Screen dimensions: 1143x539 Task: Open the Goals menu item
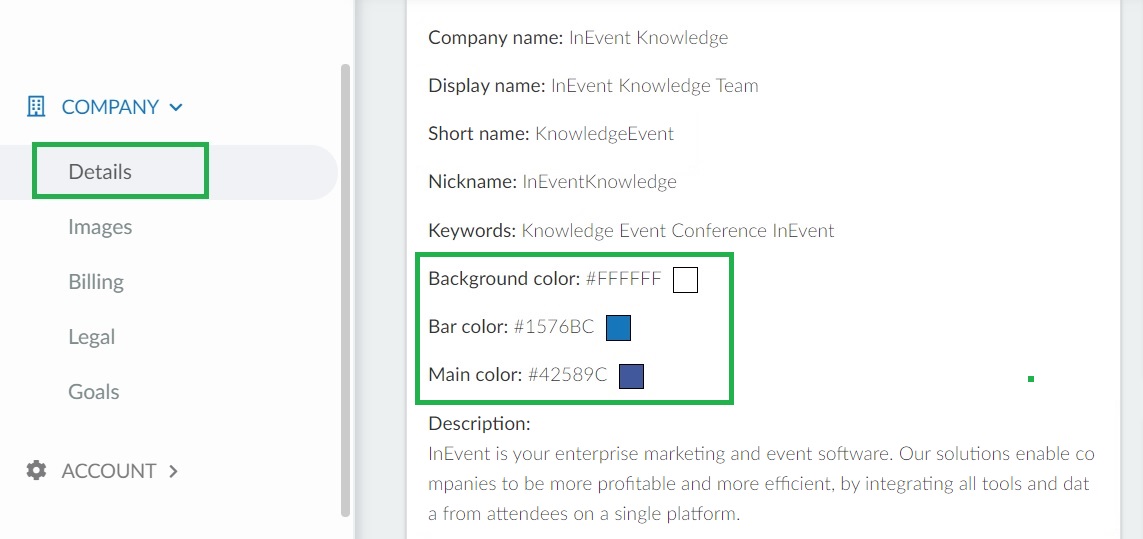(93, 392)
